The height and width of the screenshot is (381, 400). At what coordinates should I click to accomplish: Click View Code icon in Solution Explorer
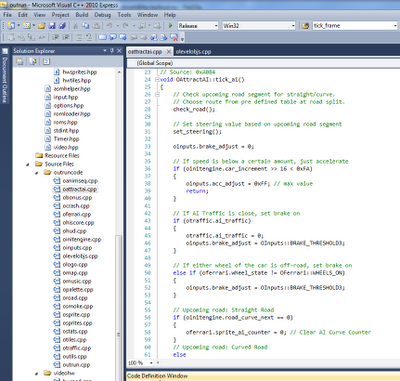pyautogui.click(x=46, y=61)
